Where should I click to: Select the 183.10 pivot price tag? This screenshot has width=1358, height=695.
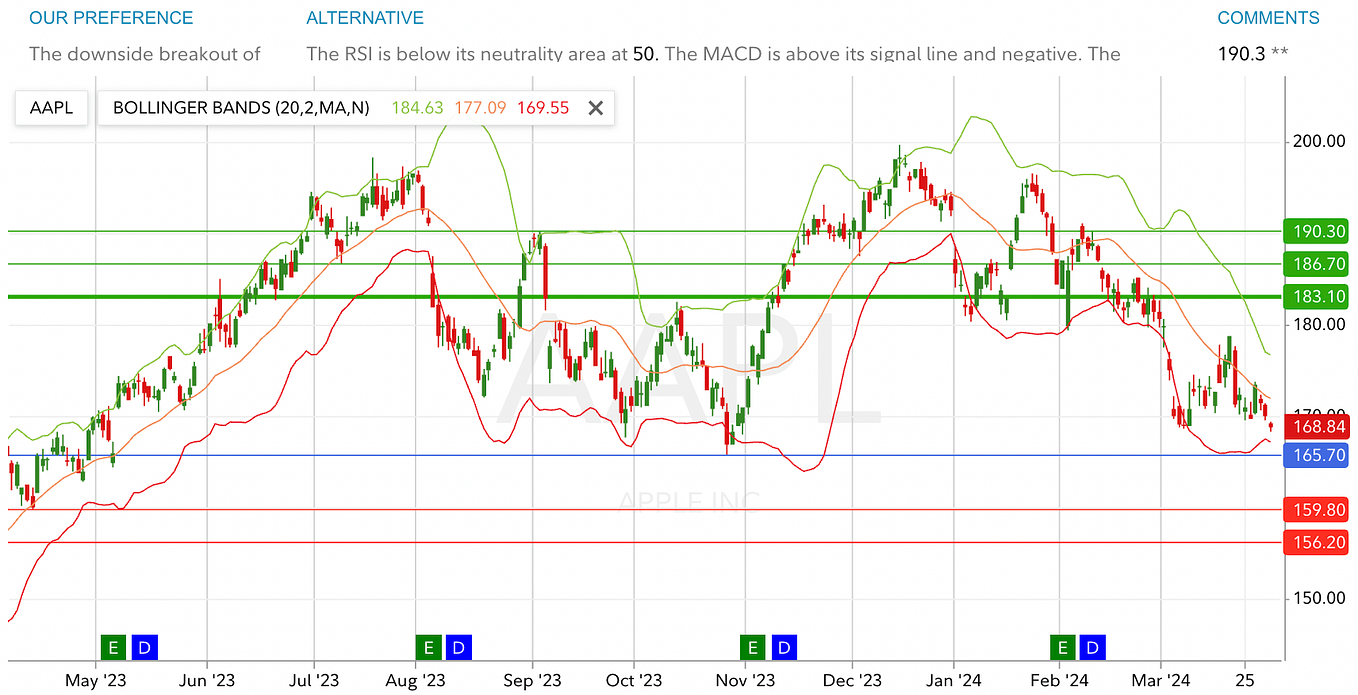point(1315,296)
